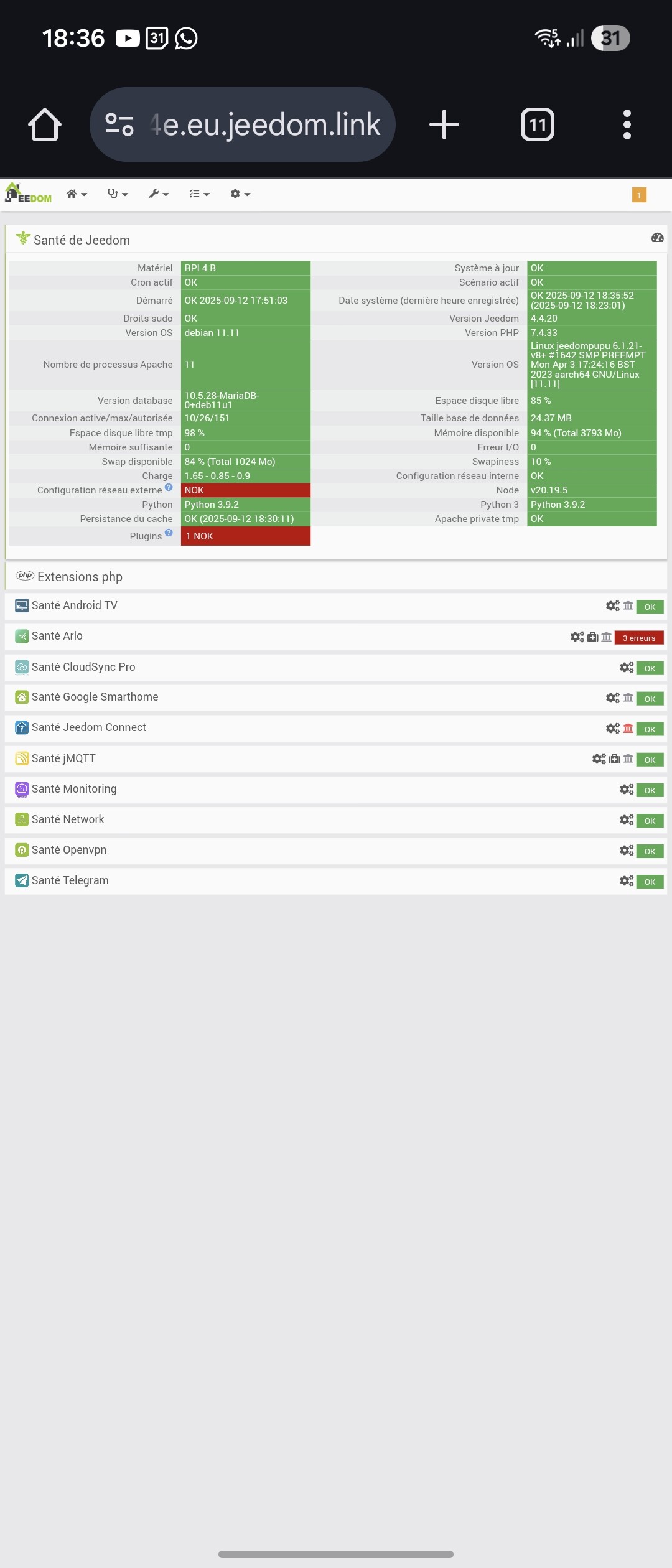Click the help icon next to Plugins
The image size is (672, 1568).
(169, 533)
